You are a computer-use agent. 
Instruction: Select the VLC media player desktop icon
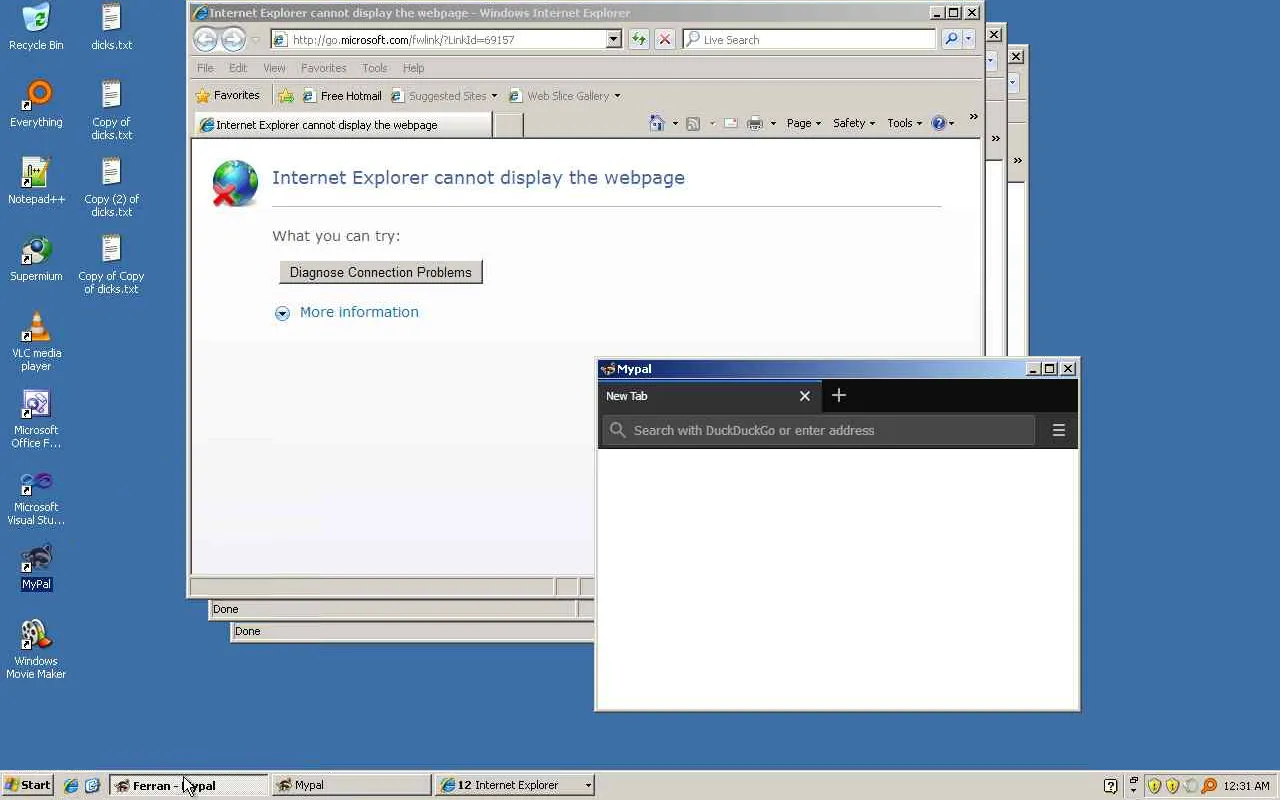[x=36, y=341]
